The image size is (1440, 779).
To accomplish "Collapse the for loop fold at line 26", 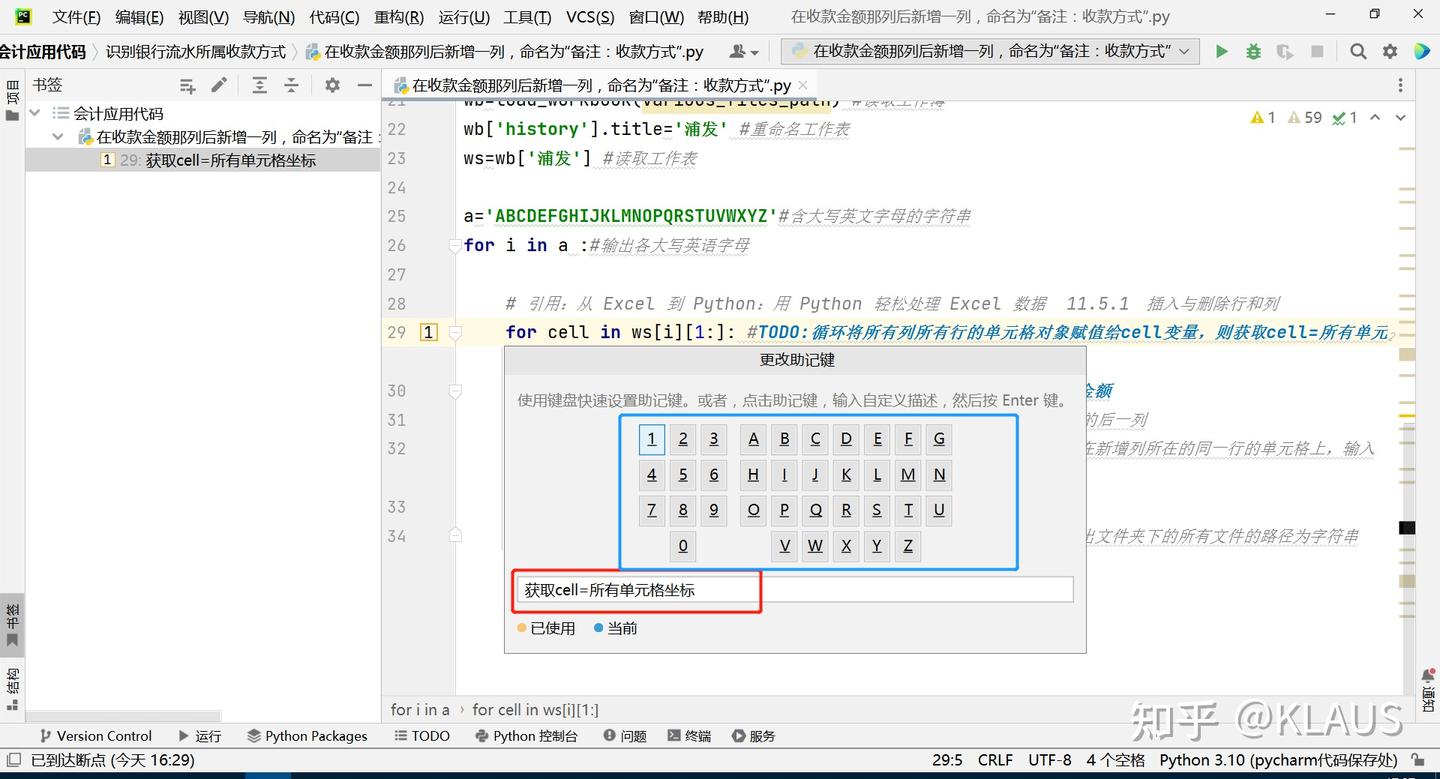I will (x=455, y=245).
